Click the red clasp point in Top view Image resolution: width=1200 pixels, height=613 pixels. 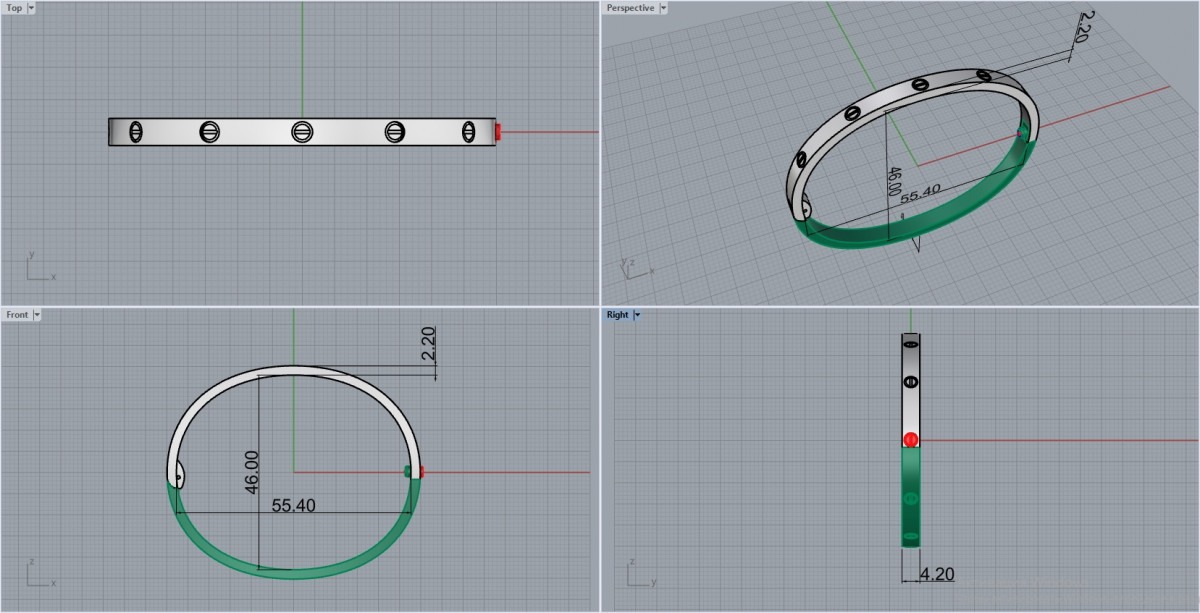[498, 132]
